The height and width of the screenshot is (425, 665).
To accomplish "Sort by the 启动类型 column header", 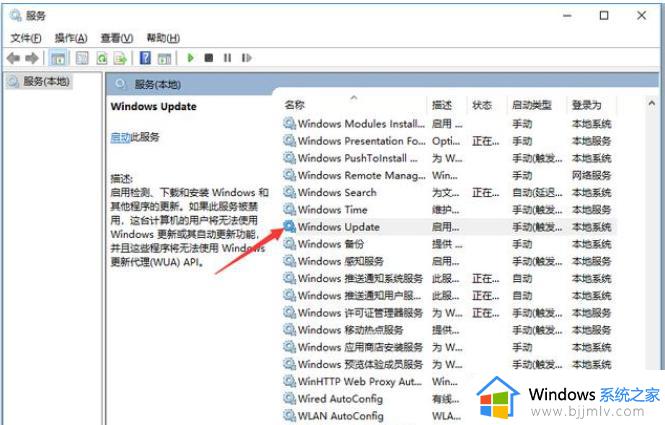I will click(532, 105).
